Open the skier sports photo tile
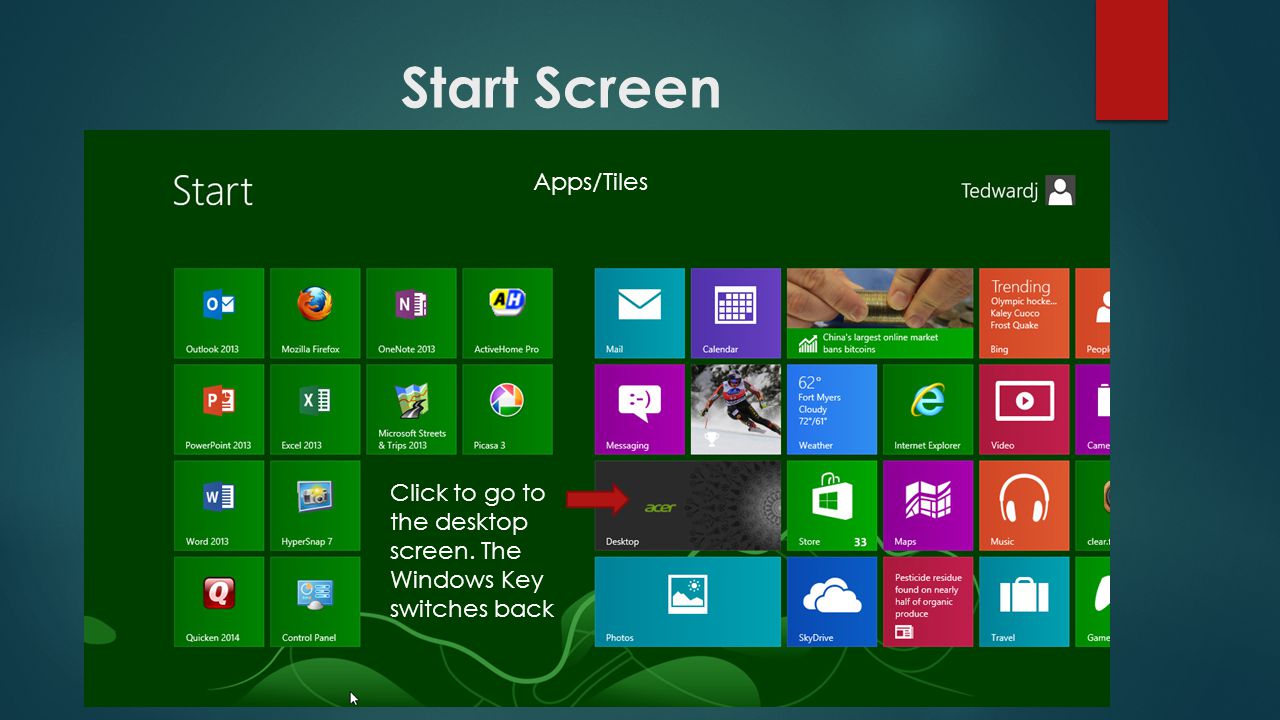 coord(736,409)
